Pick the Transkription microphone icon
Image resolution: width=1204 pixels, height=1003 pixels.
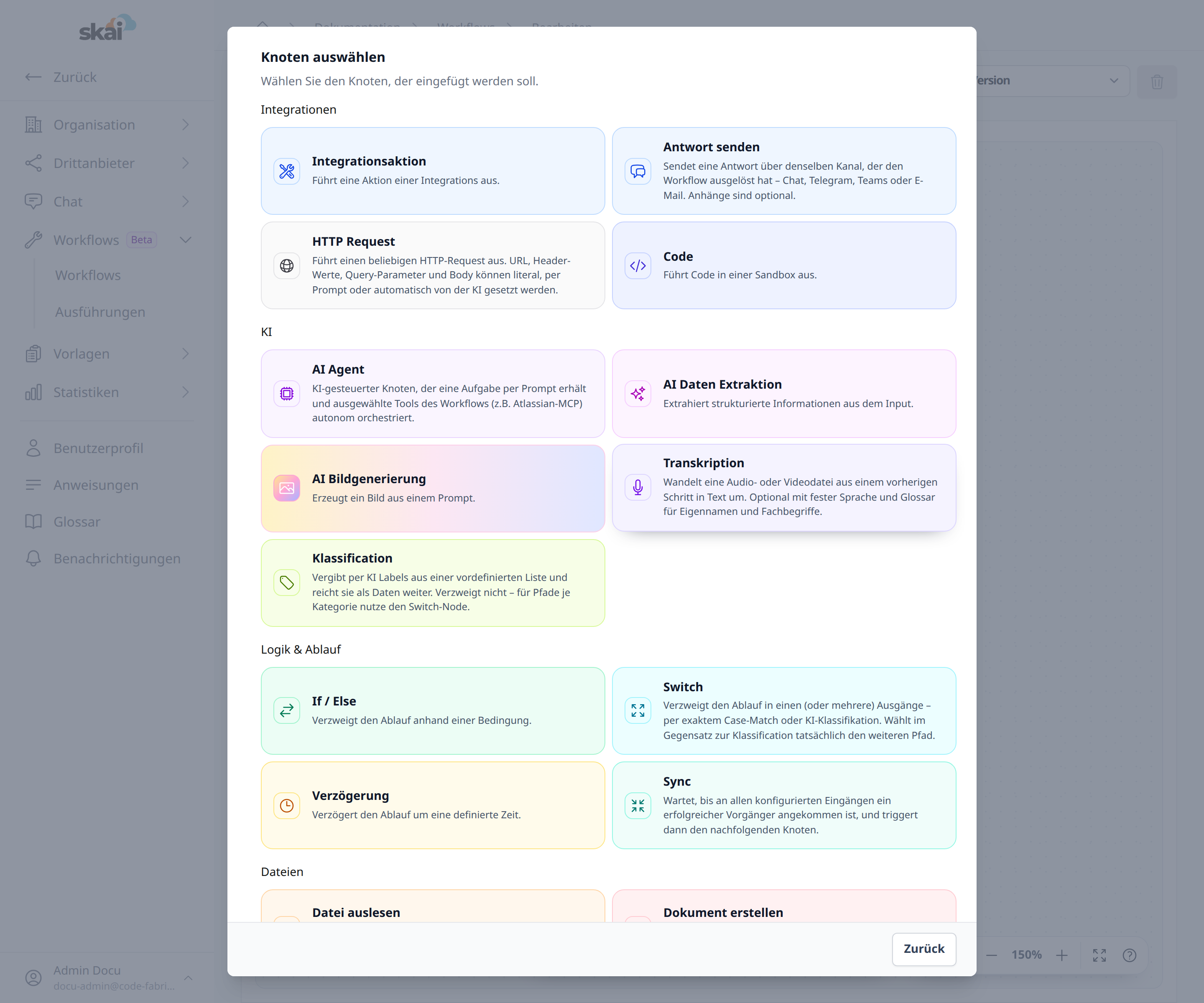click(638, 487)
